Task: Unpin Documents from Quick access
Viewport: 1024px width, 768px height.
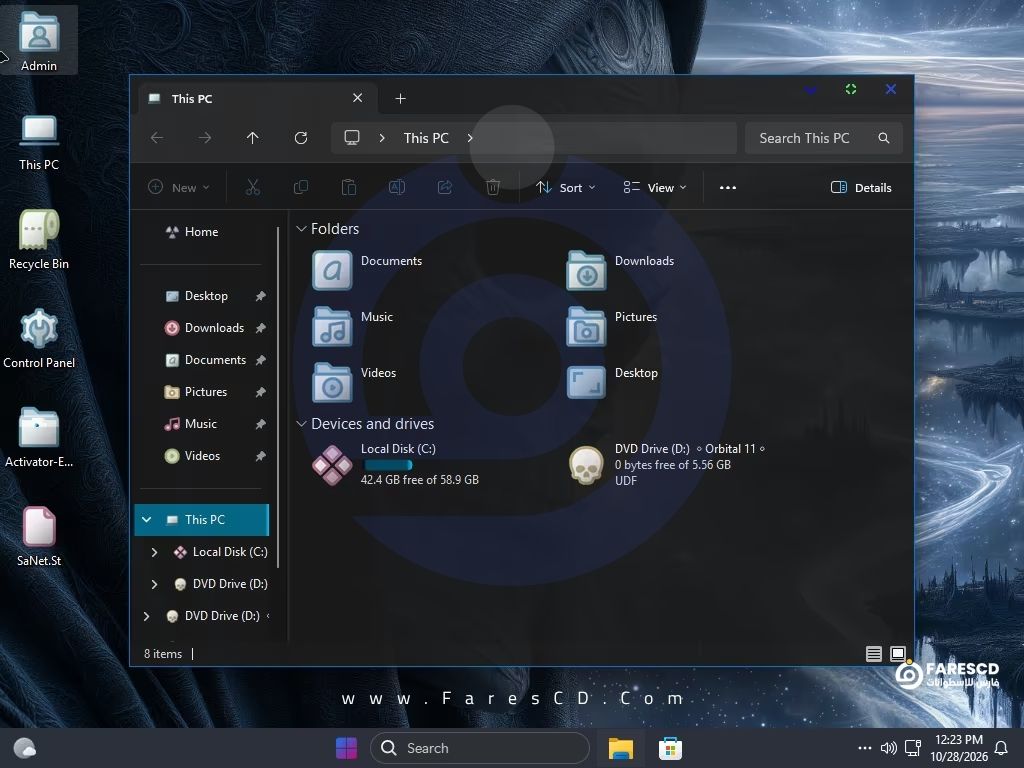Action: (x=260, y=360)
